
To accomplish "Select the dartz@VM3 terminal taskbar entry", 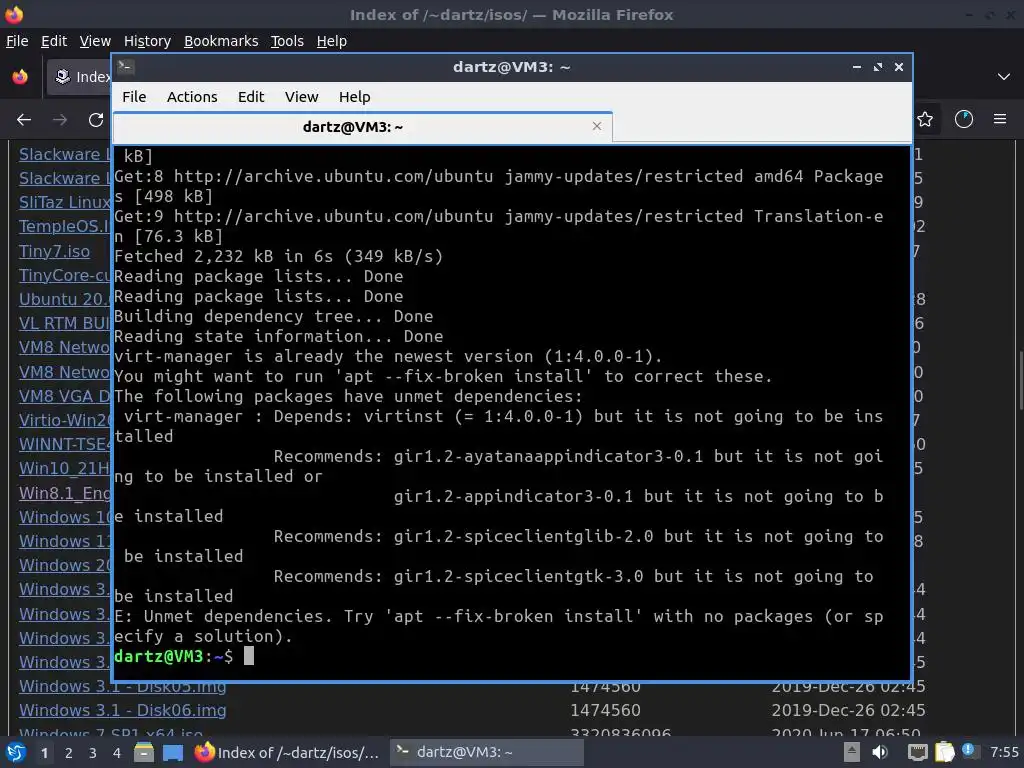I will pos(487,752).
